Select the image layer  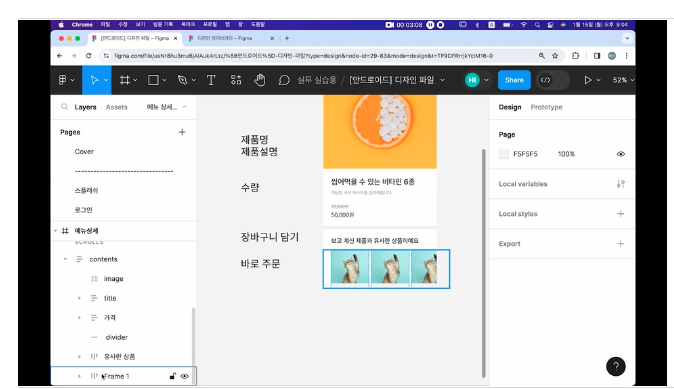point(113,279)
